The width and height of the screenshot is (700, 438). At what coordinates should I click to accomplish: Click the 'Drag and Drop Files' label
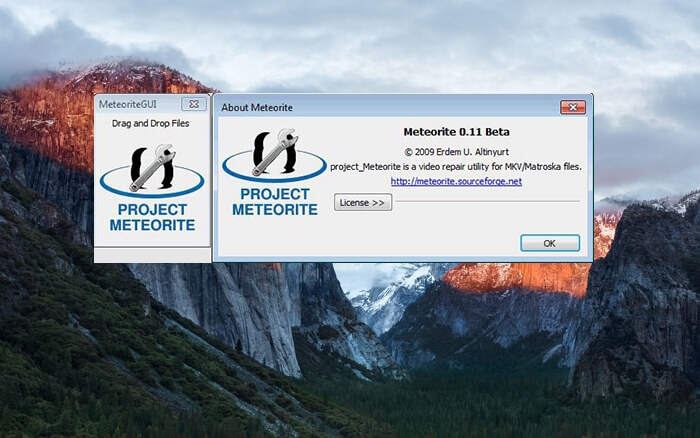pos(150,123)
